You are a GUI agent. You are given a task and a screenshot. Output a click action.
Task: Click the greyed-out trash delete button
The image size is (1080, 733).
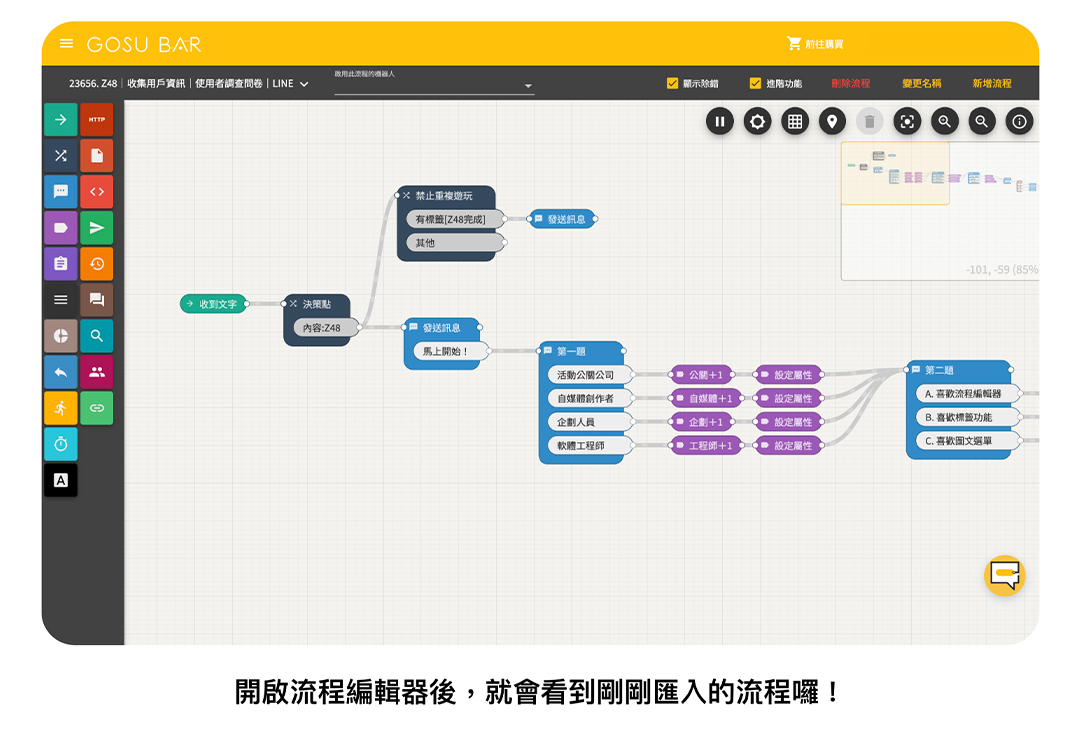[x=869, y=122]
